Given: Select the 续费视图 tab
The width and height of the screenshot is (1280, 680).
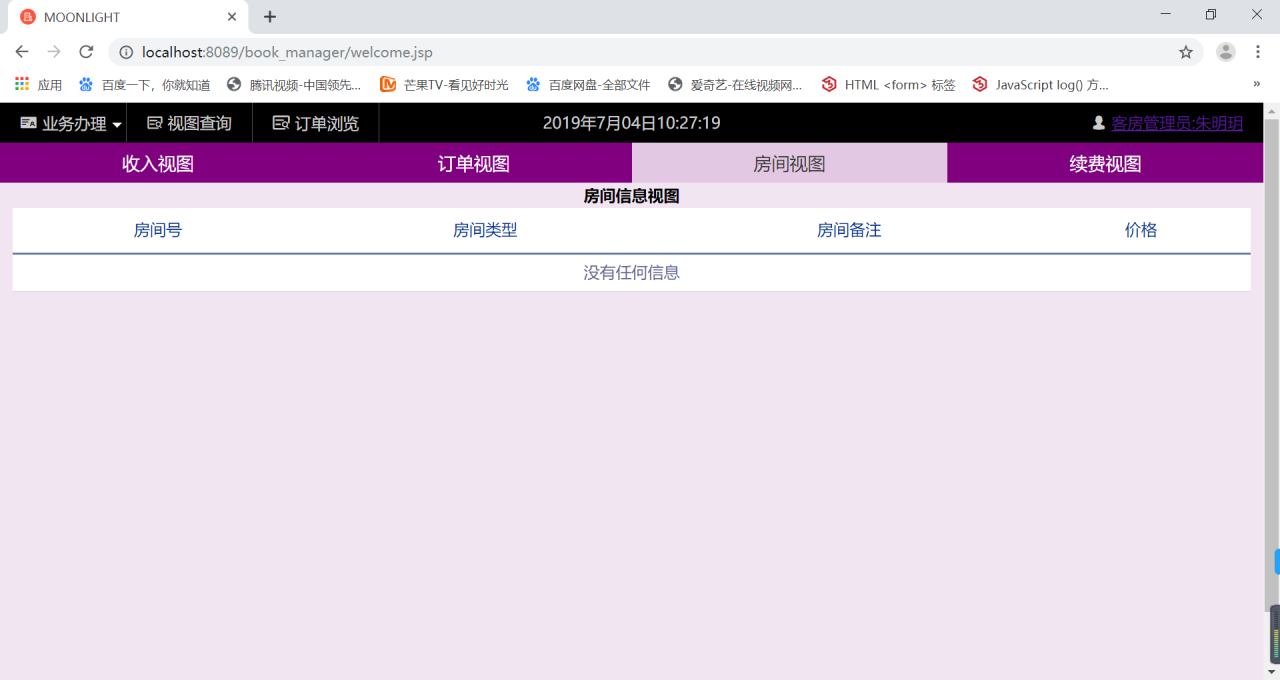Looking at the screenshot, I should (x=1105, y=163).
